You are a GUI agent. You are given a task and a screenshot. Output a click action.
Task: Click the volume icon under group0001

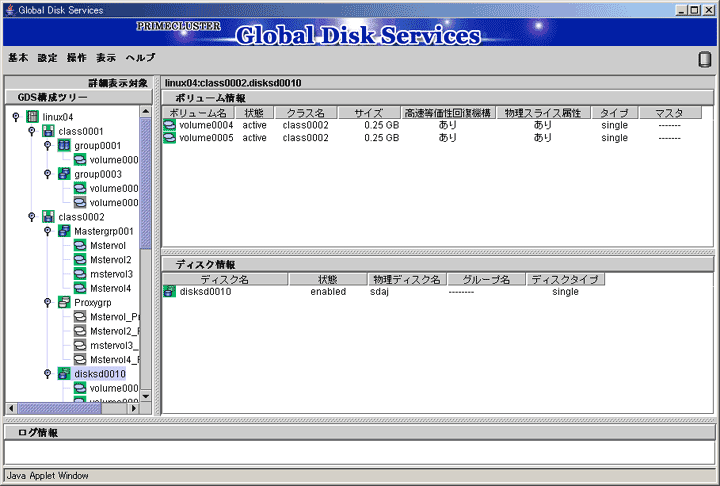[x=80, y=159]
